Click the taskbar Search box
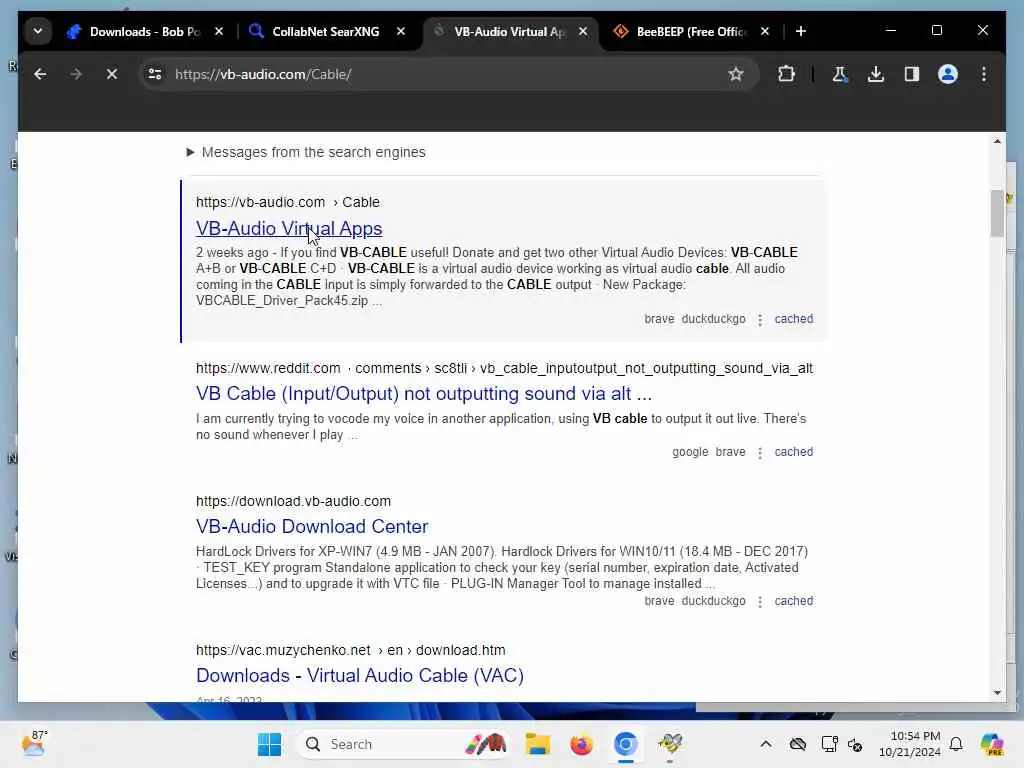This screenshot has width=1024, height=768. pyautogui.click(x=402, y=744)
